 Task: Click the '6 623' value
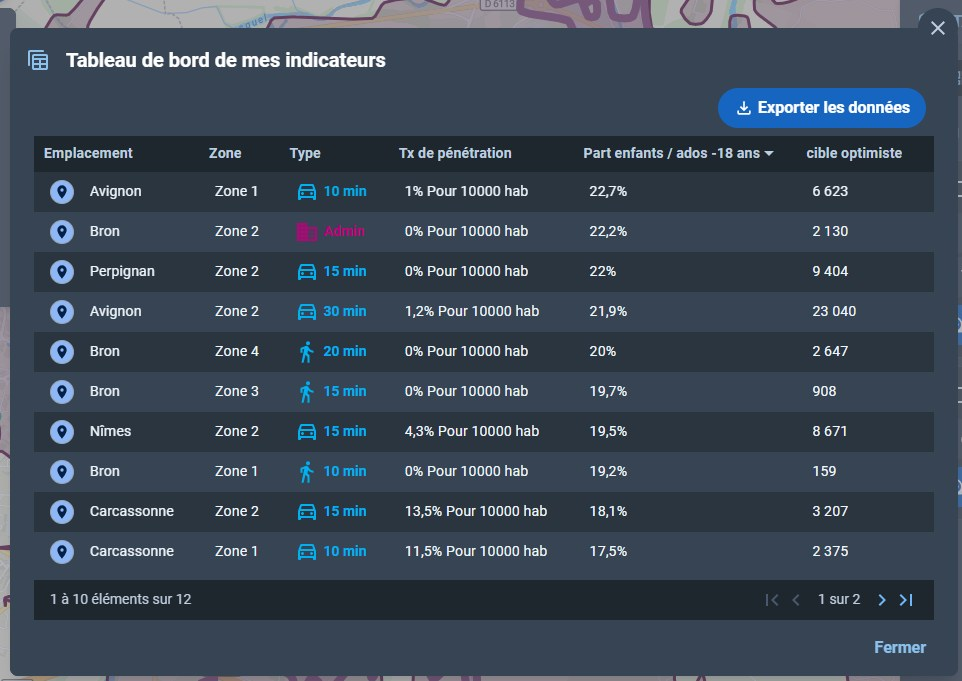[830, 191]
